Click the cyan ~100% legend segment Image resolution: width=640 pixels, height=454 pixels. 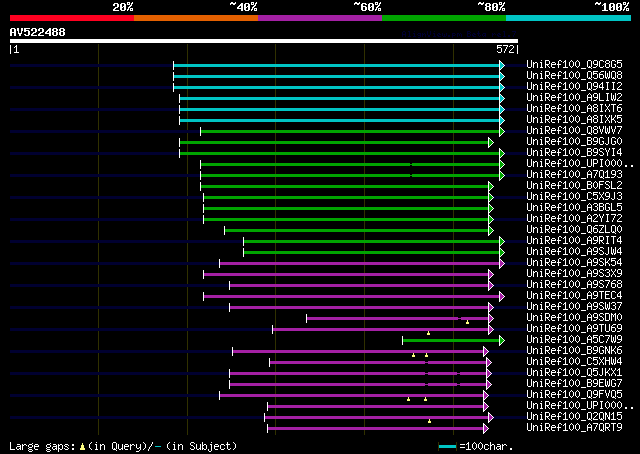[x=568, y=18]
